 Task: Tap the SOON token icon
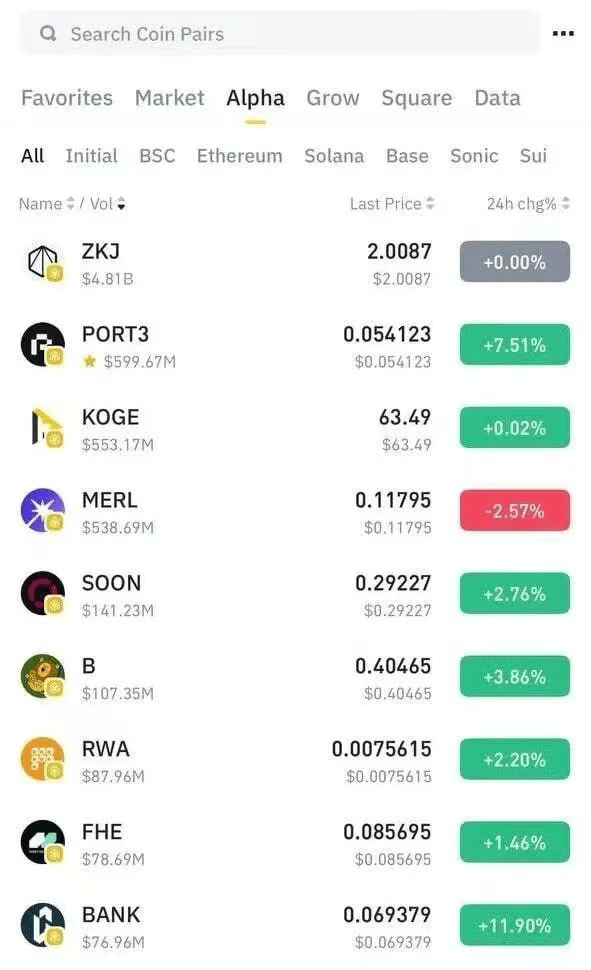pos(43,593)
